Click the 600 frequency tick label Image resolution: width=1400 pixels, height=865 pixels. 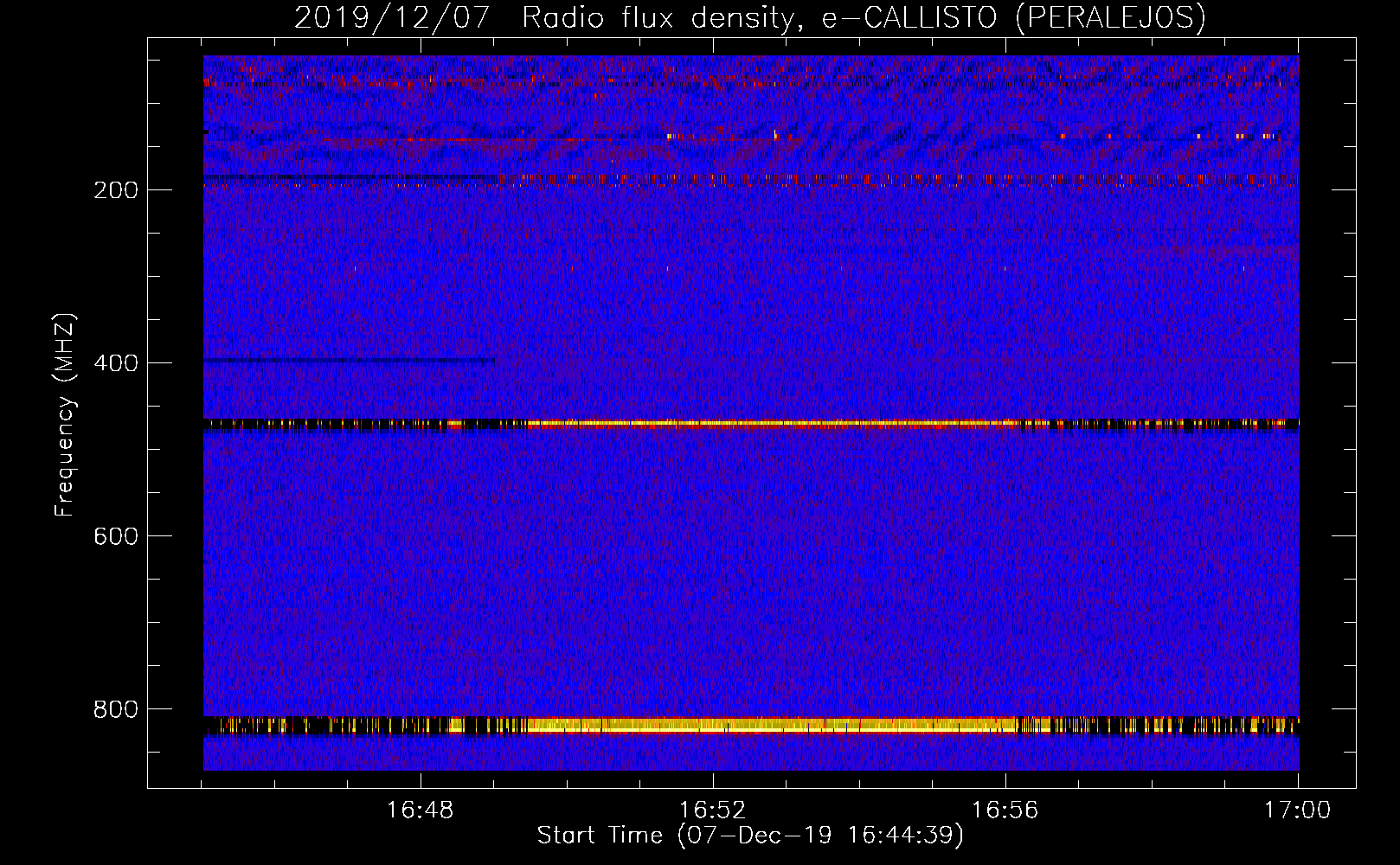pos(116,536)
